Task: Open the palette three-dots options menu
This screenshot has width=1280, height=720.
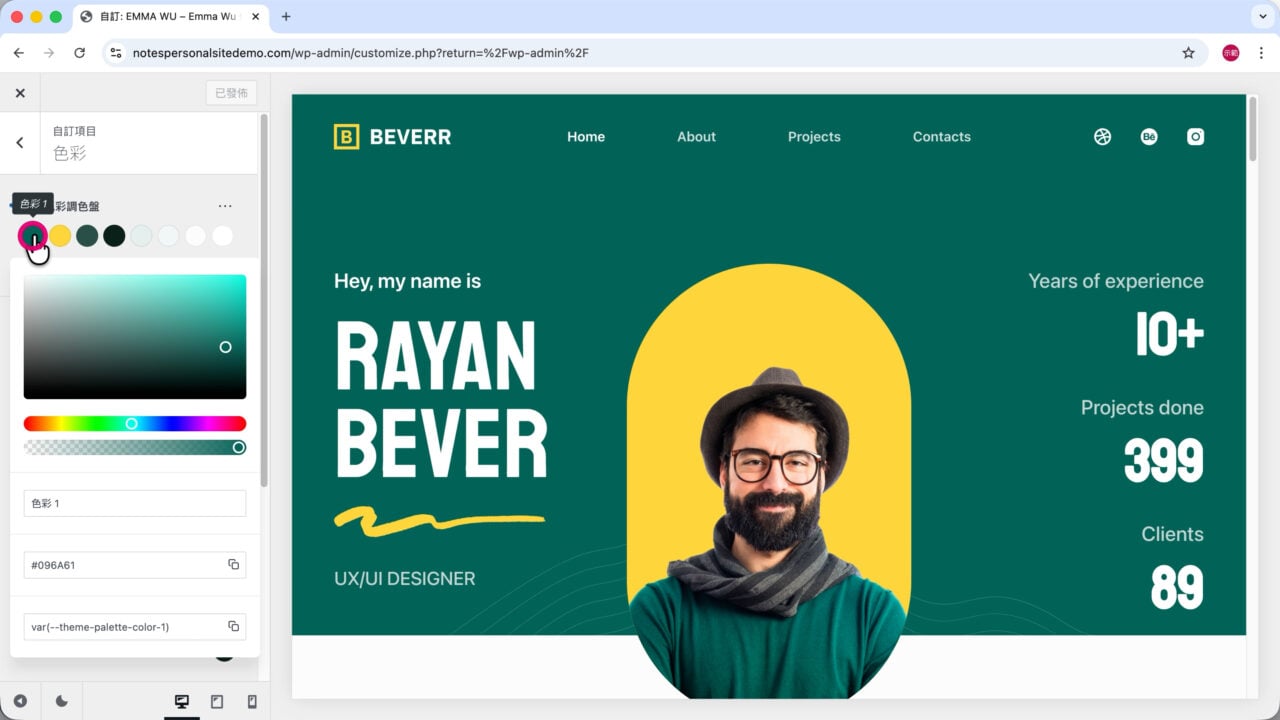Action: (225, 206)
